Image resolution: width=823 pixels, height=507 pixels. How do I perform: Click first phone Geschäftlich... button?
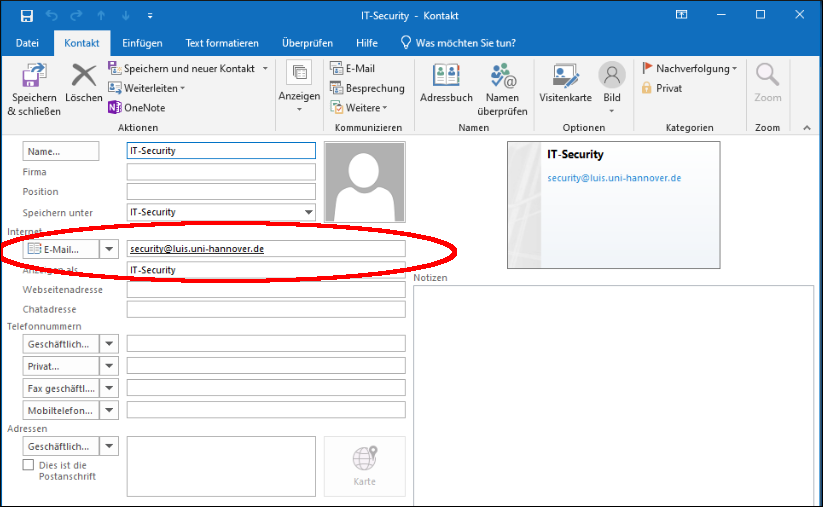(x=60, y=344)
